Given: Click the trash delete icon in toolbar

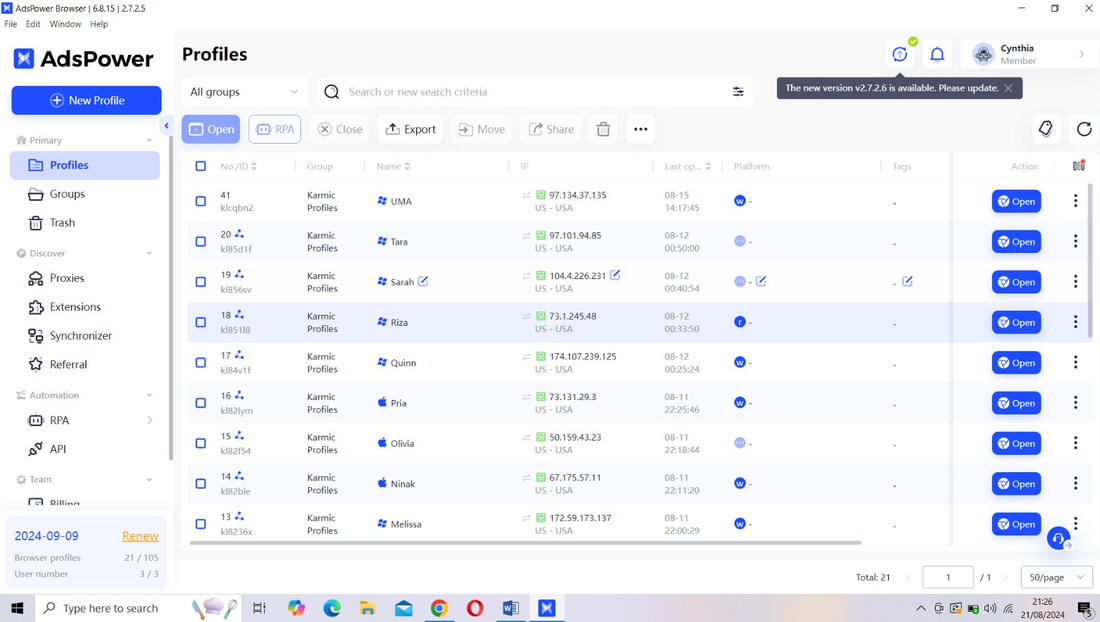Looking at the screenshot, I should pyautogui.click(x=603, y=129).
